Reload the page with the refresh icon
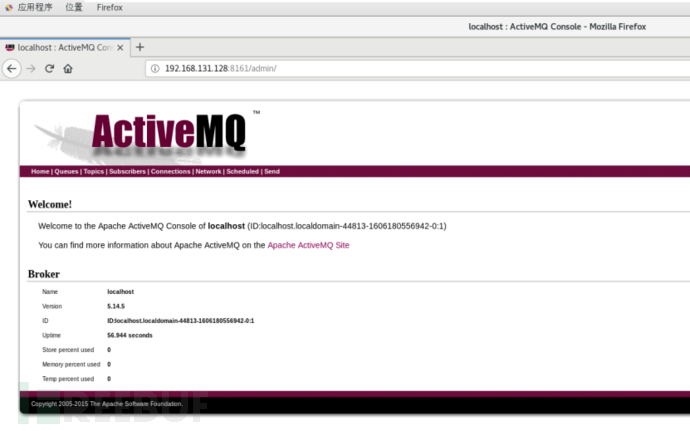This screenshot has height=431, width=690. [49, 69]
